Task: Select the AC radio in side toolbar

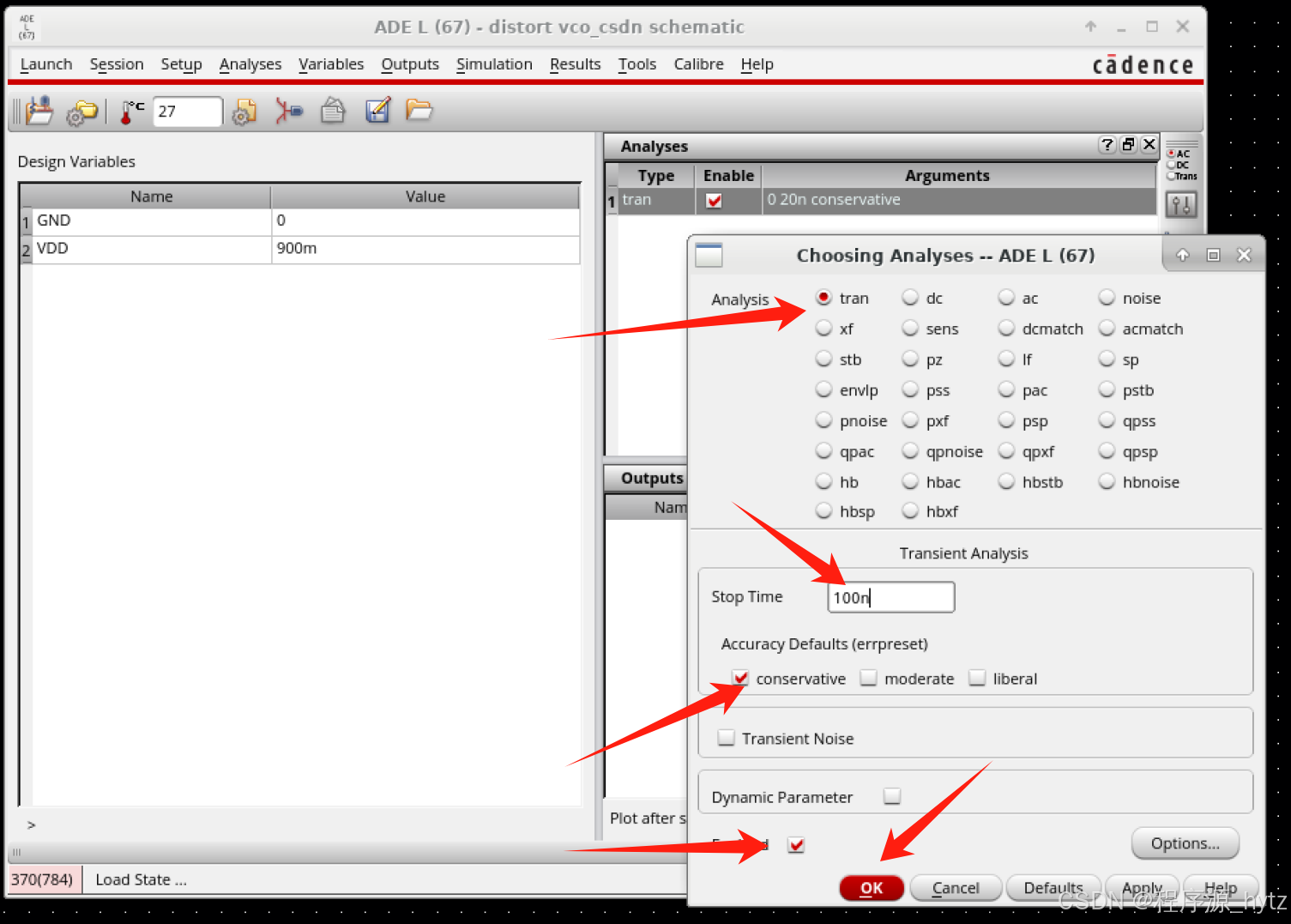Action: 1171,154
